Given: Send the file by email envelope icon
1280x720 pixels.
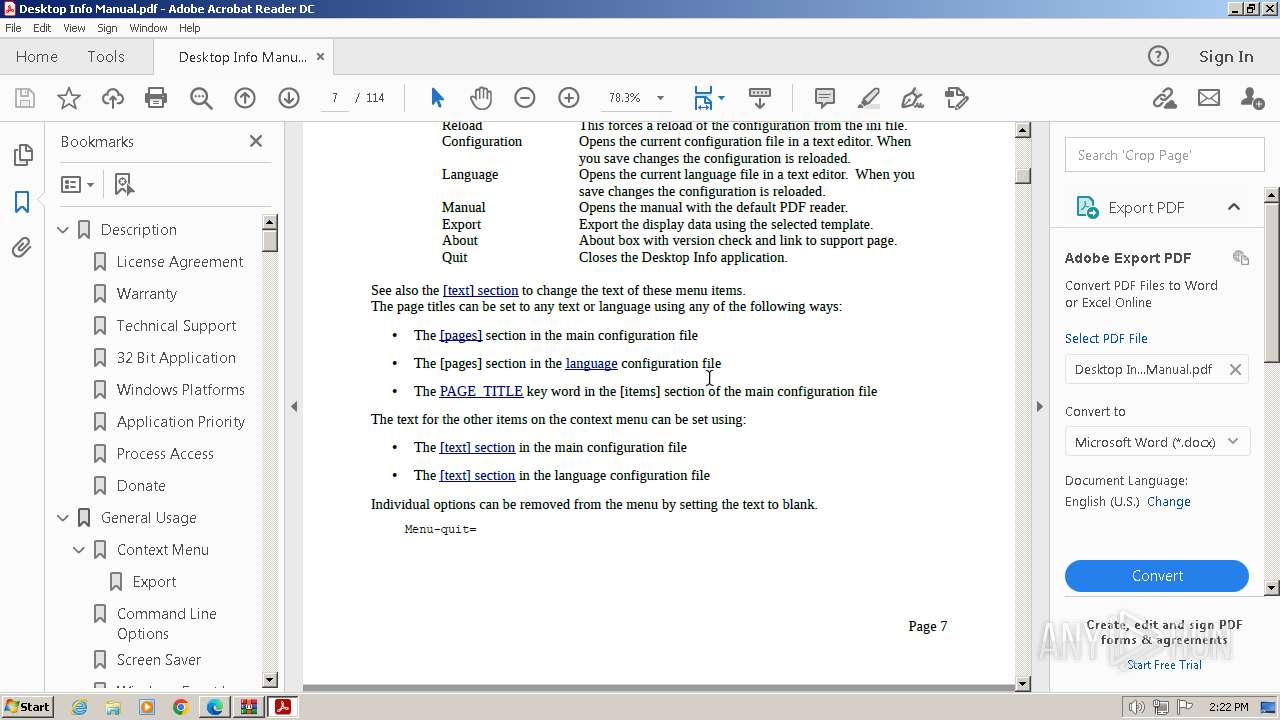Looking at the screenshot, I should 1209,98.
